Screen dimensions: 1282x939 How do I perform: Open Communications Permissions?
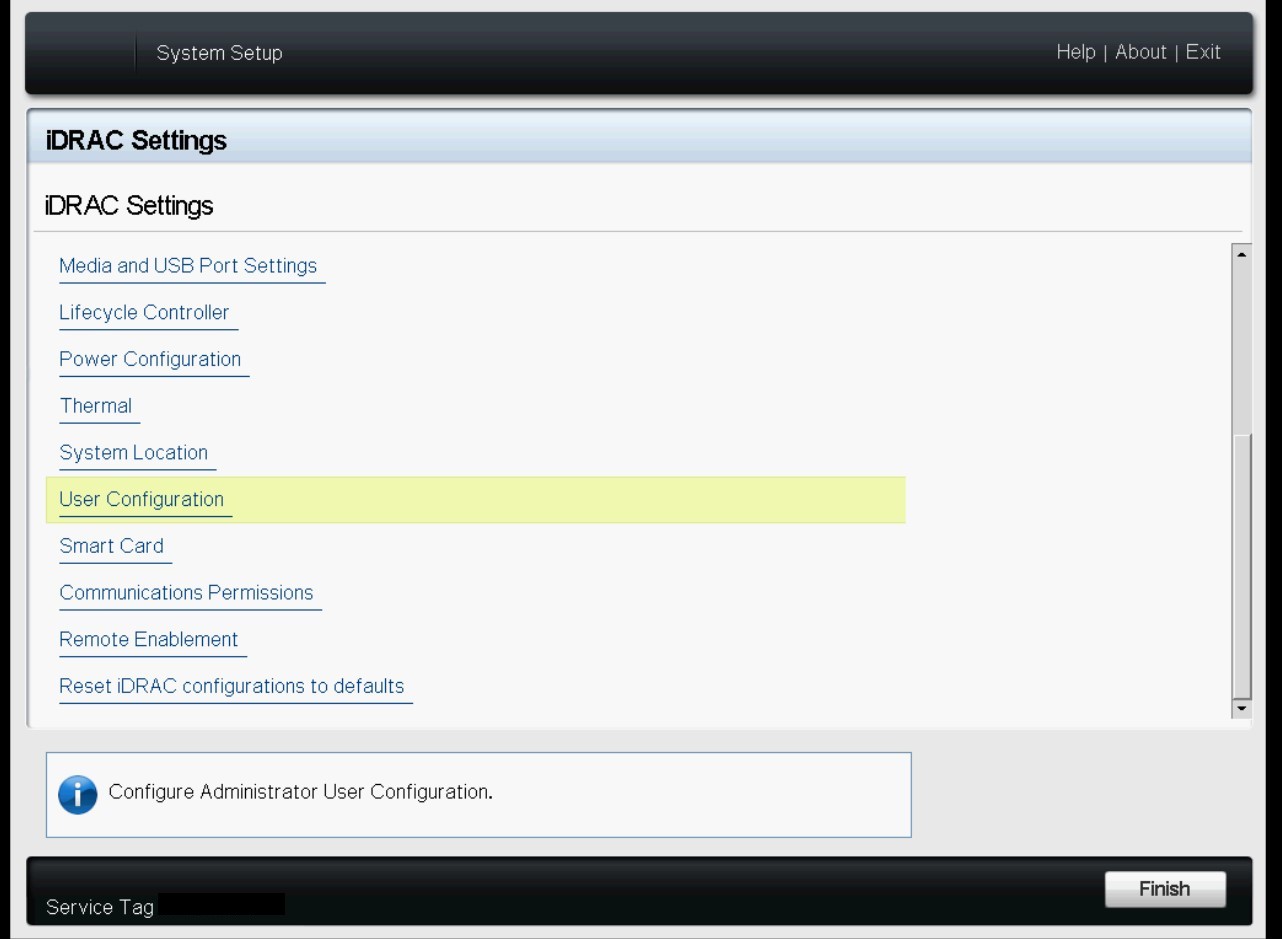(186, 593)
